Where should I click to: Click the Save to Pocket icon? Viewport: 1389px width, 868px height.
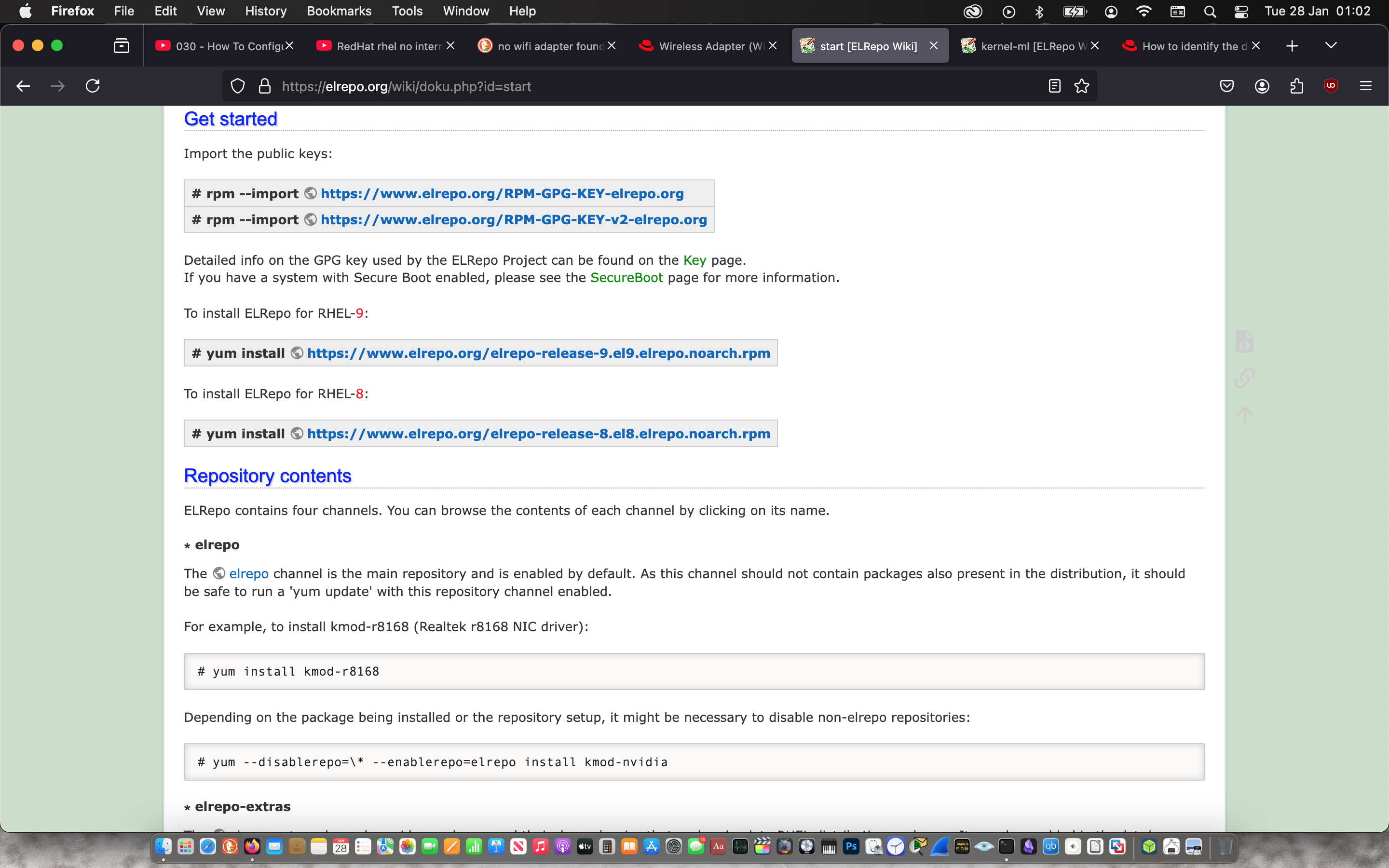[x=1226, y=86]
